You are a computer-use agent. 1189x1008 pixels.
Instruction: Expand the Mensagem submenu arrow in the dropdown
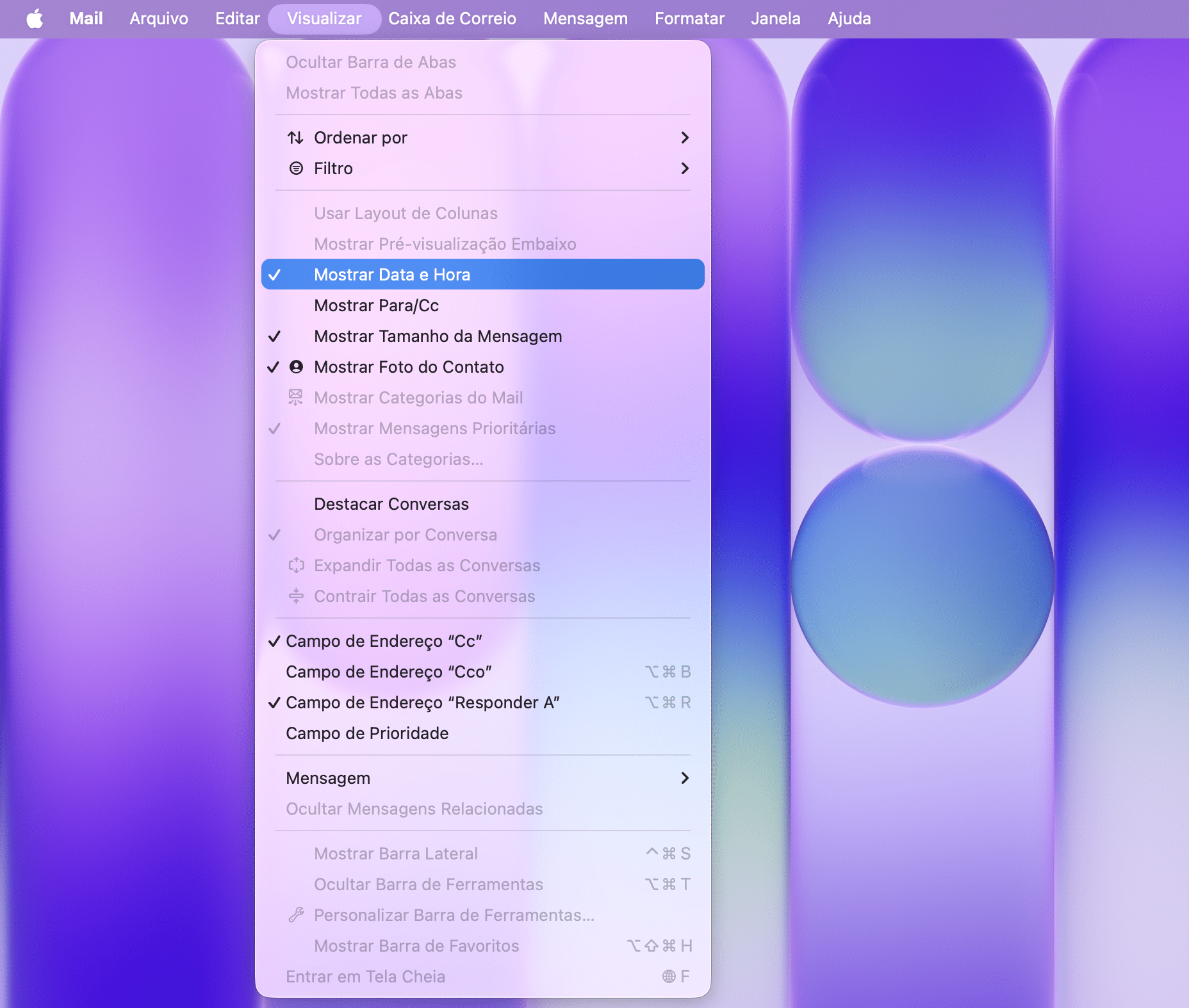(685, 778)
